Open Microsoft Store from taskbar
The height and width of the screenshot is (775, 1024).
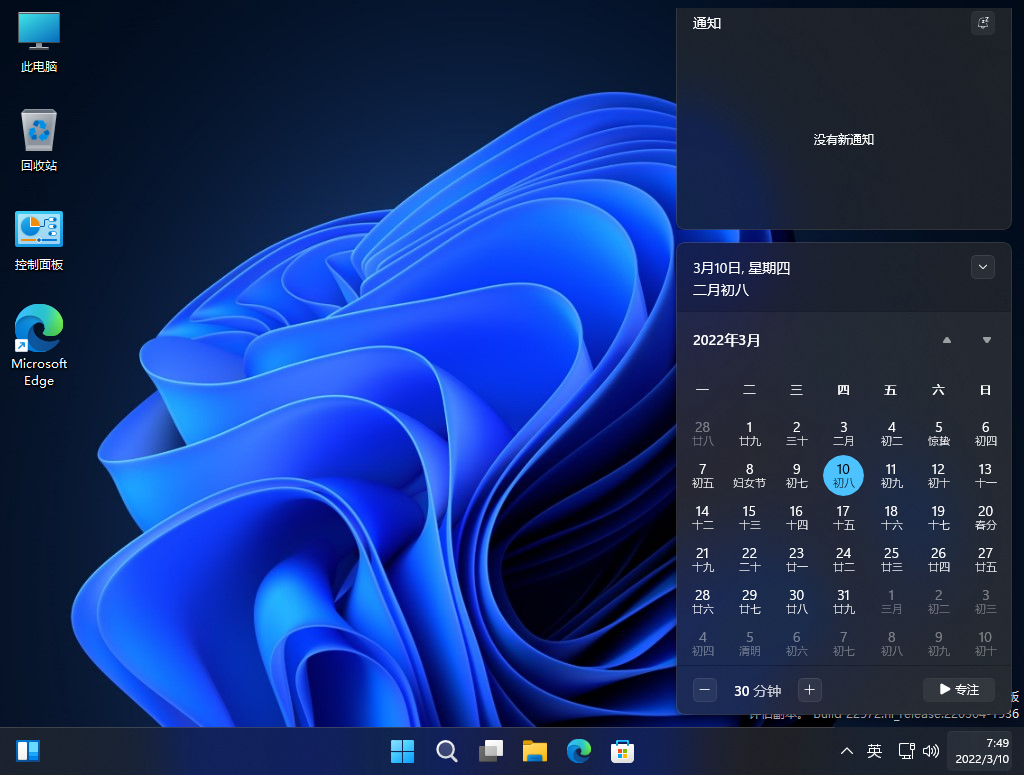[x=622, y=750]
